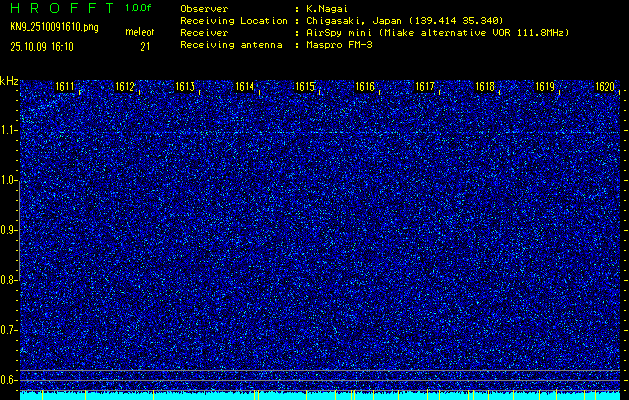
Task: Click the 0.7 frequency axis label
Action: 9,330
